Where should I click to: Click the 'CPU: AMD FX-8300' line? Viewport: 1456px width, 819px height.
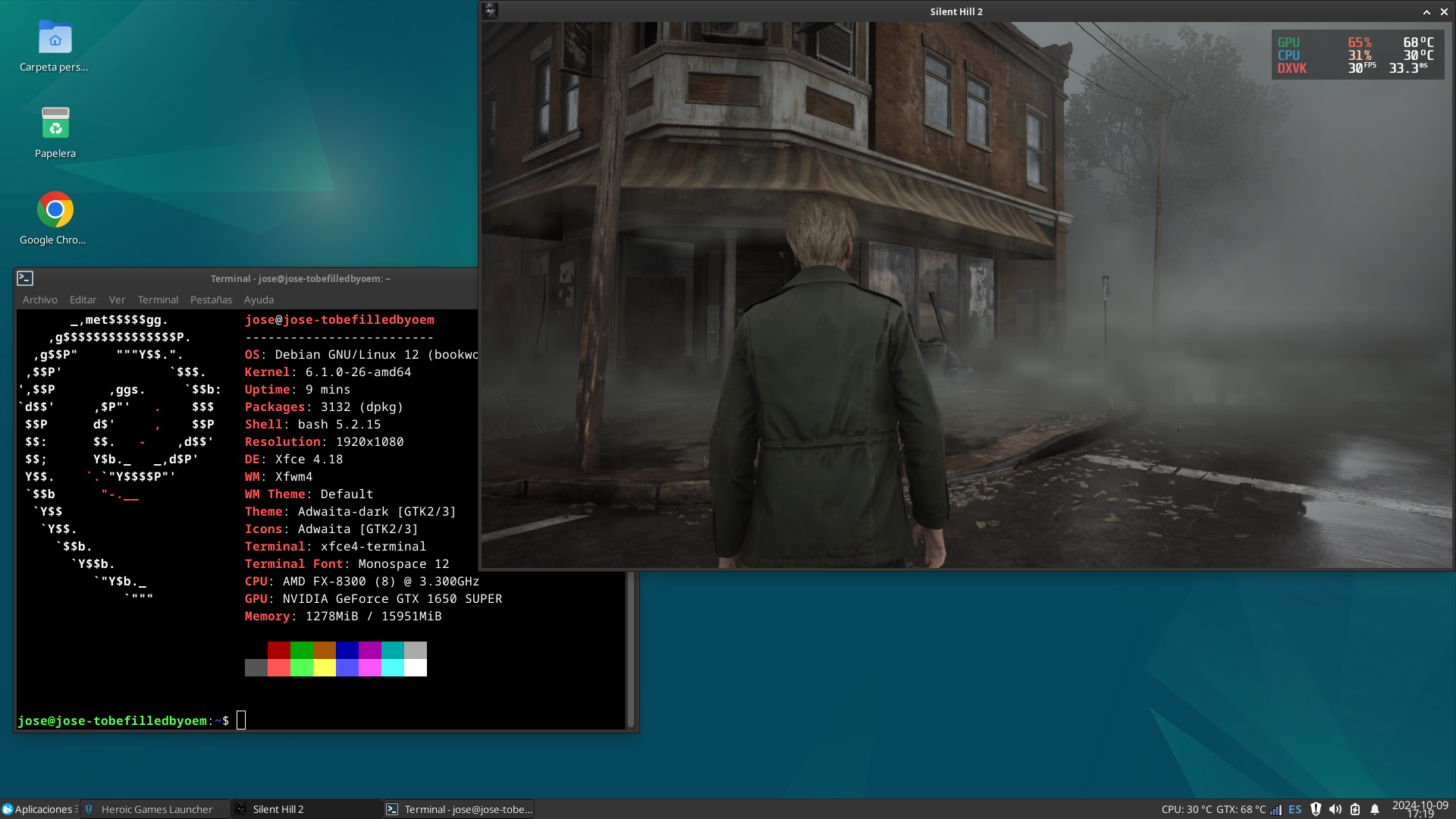[362, 581]
